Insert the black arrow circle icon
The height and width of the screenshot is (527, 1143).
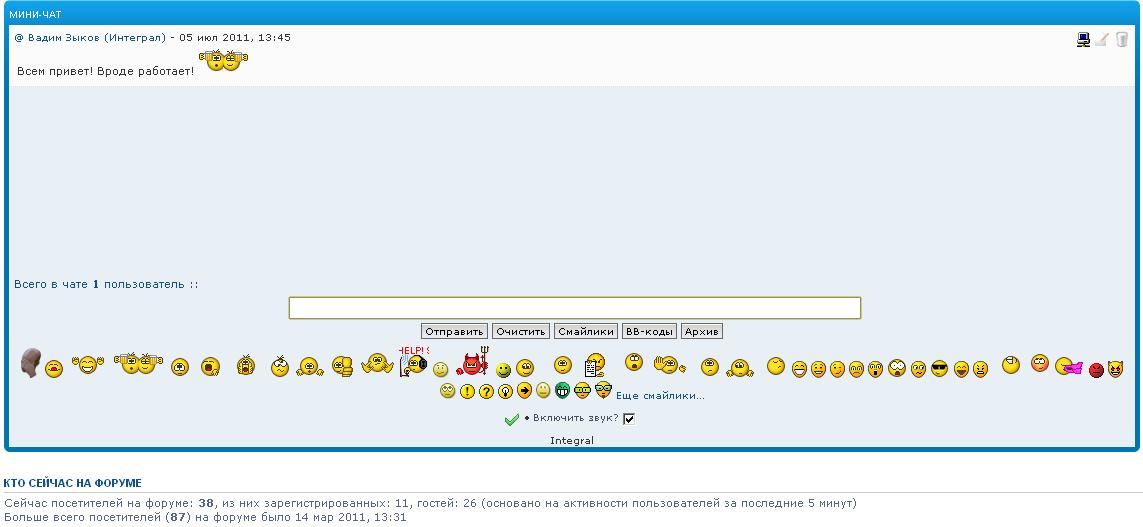524,391
